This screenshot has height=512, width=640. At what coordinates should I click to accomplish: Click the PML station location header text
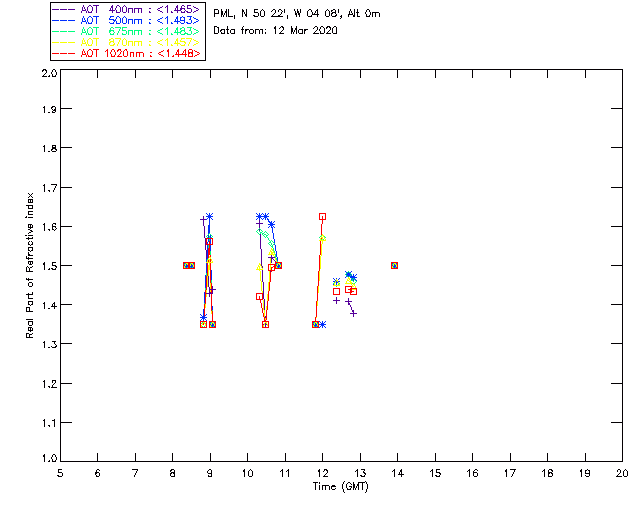[x=297, y=14]
